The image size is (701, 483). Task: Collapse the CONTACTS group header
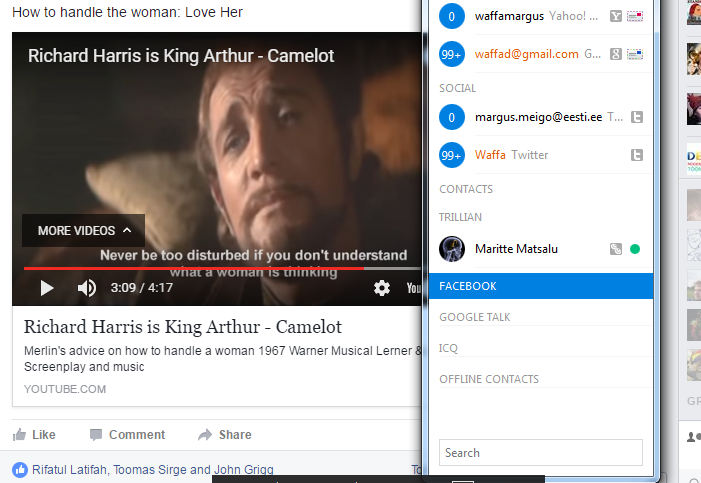tap(466, 189)
